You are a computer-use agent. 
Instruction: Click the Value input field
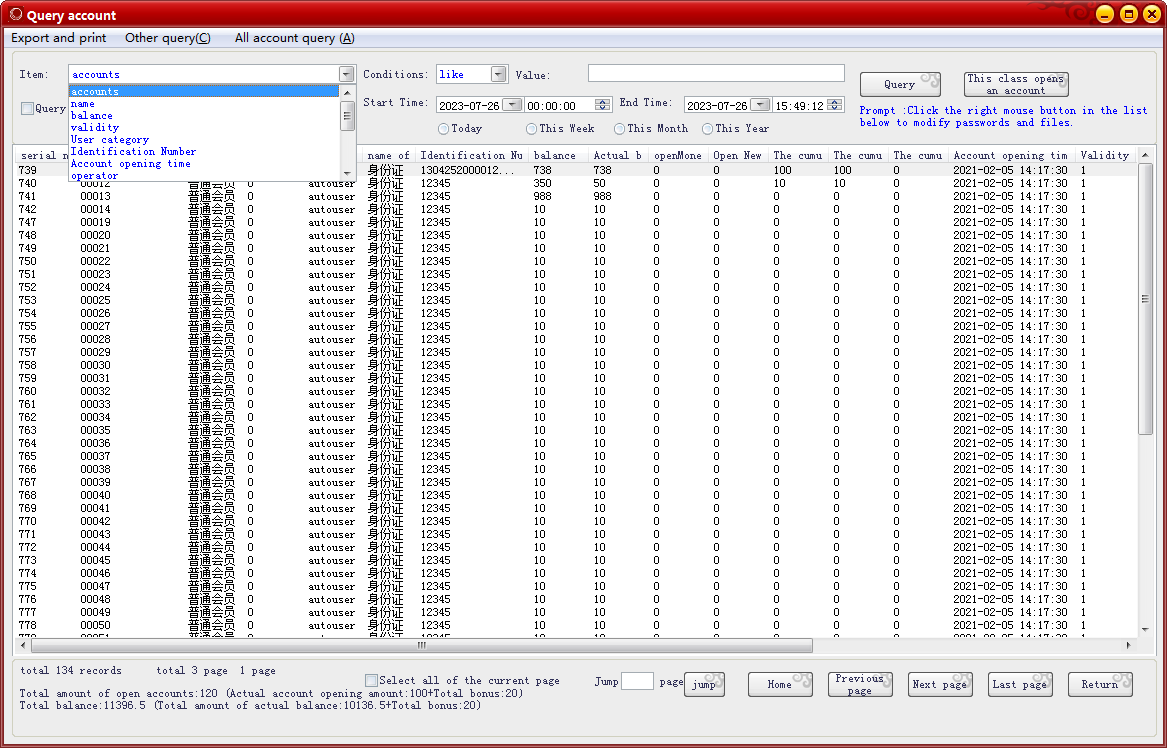716,73
